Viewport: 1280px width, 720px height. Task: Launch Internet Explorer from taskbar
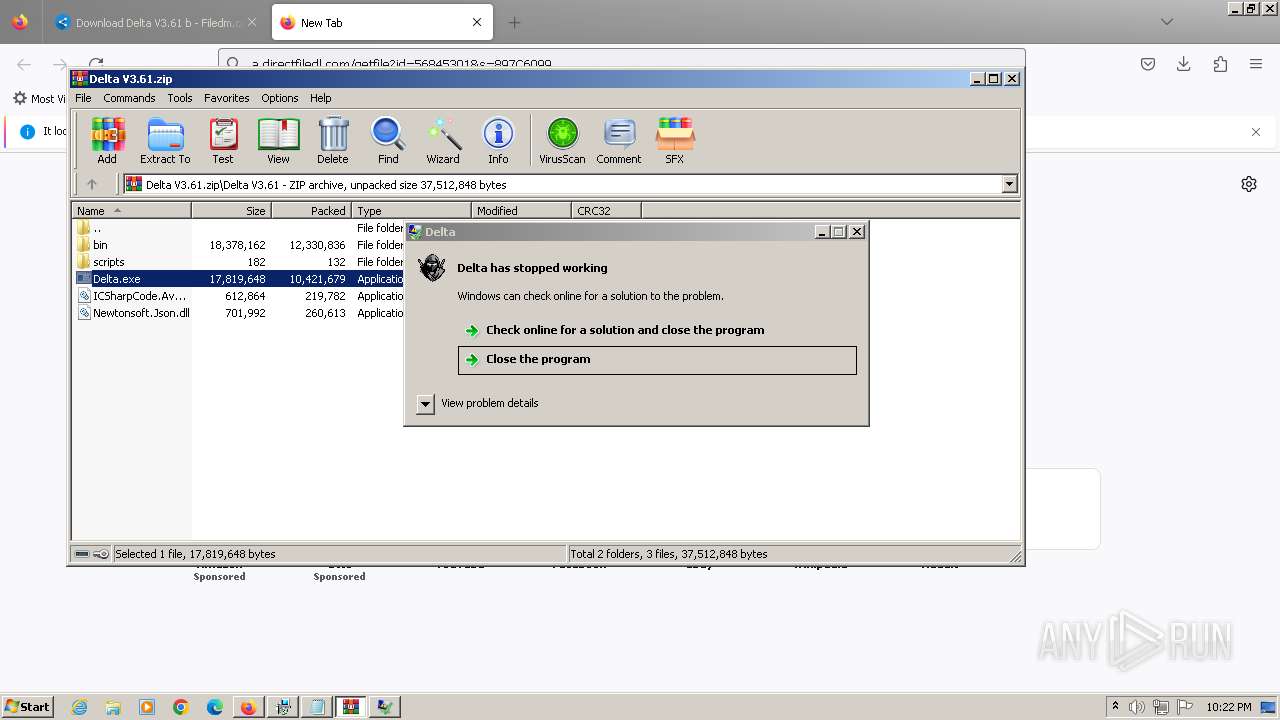pyautogui.click(x=80, y=707)
